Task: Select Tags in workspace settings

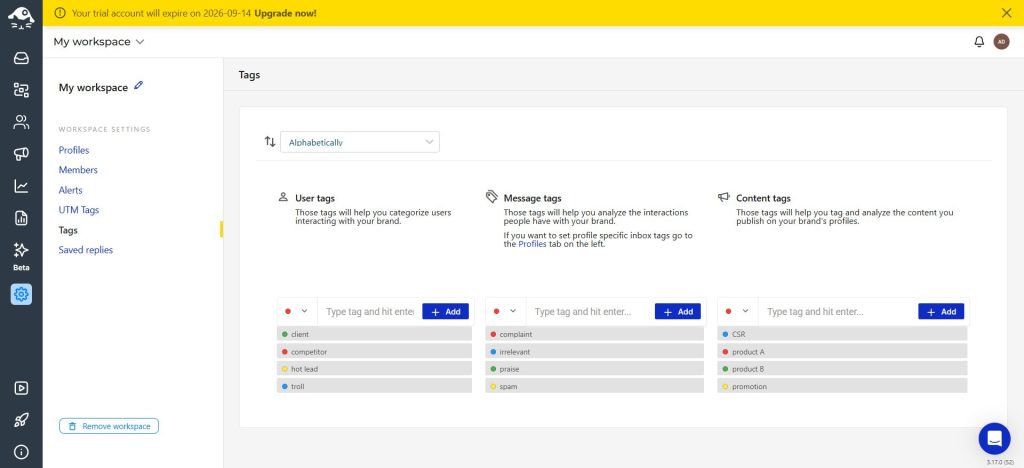Action: click(68, 230)
